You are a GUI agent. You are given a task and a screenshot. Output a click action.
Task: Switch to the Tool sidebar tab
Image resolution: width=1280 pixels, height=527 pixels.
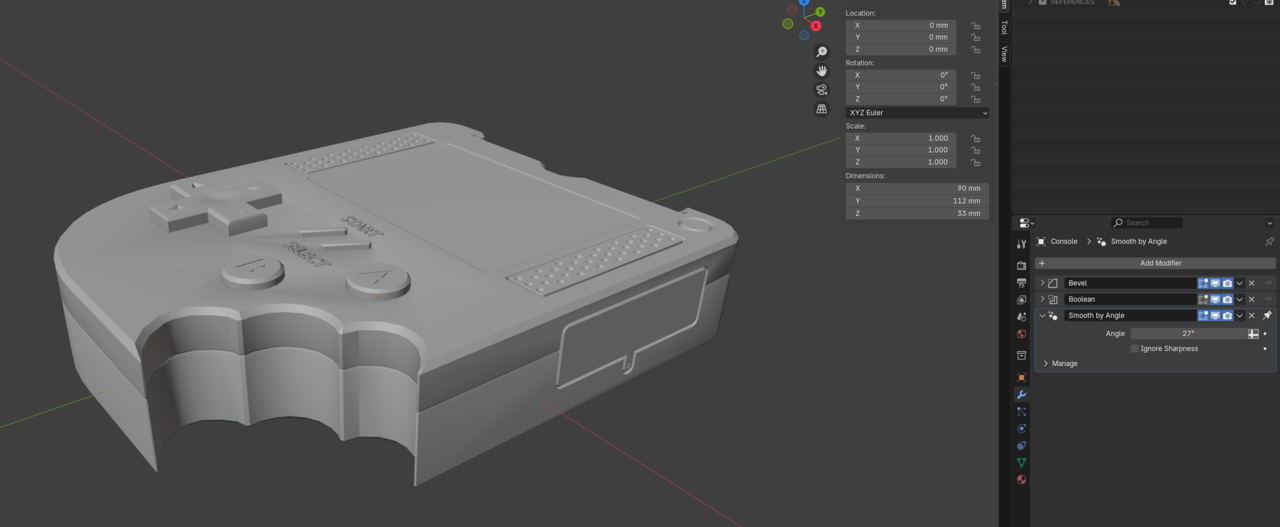tap(1004, 27)
